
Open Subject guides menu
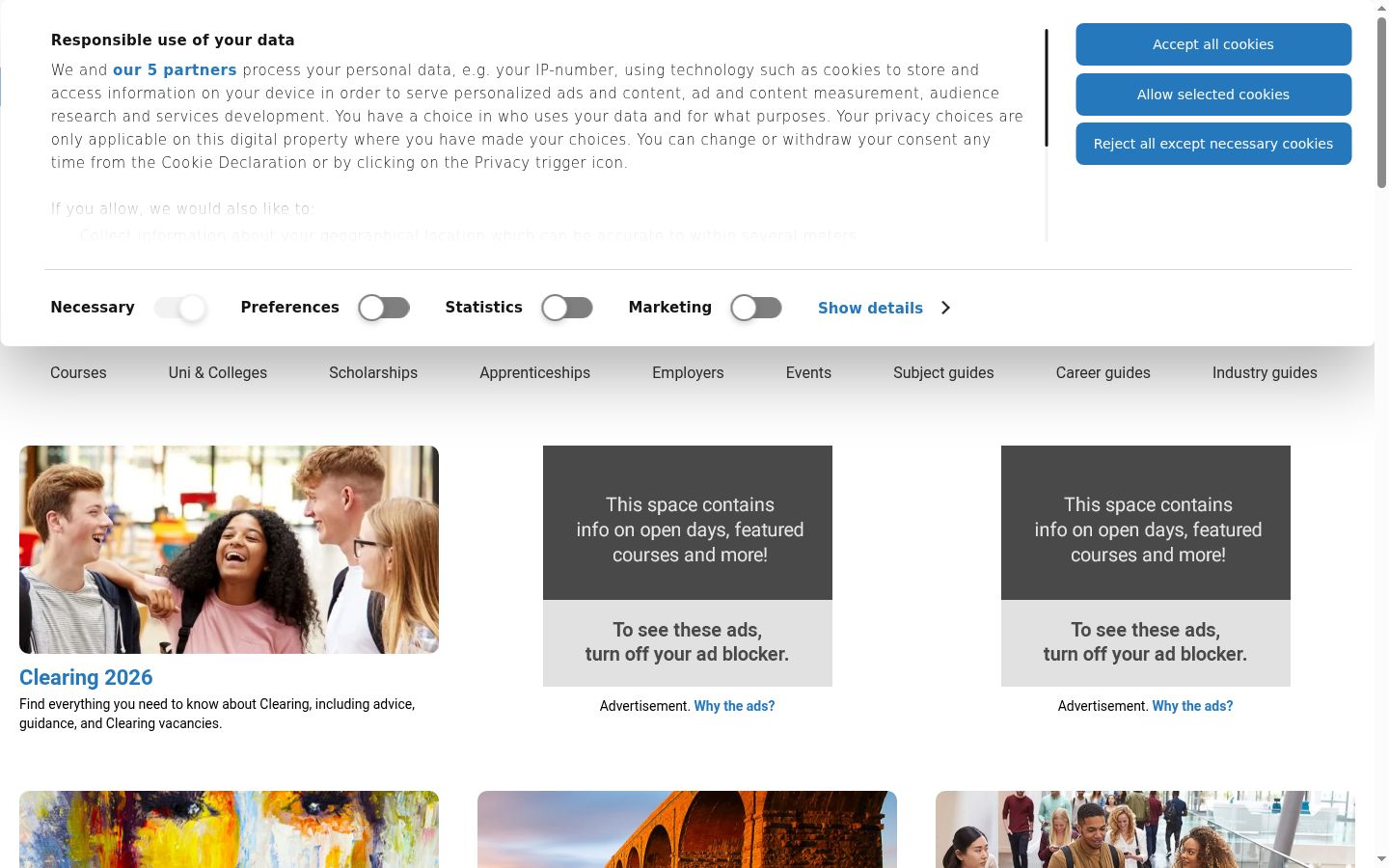(943, 373)
